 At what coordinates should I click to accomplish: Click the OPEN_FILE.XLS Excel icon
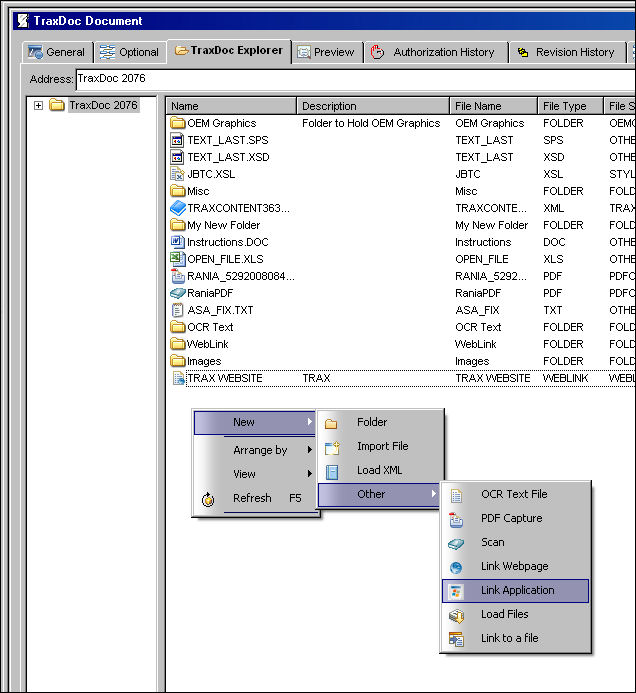point(178,259)
